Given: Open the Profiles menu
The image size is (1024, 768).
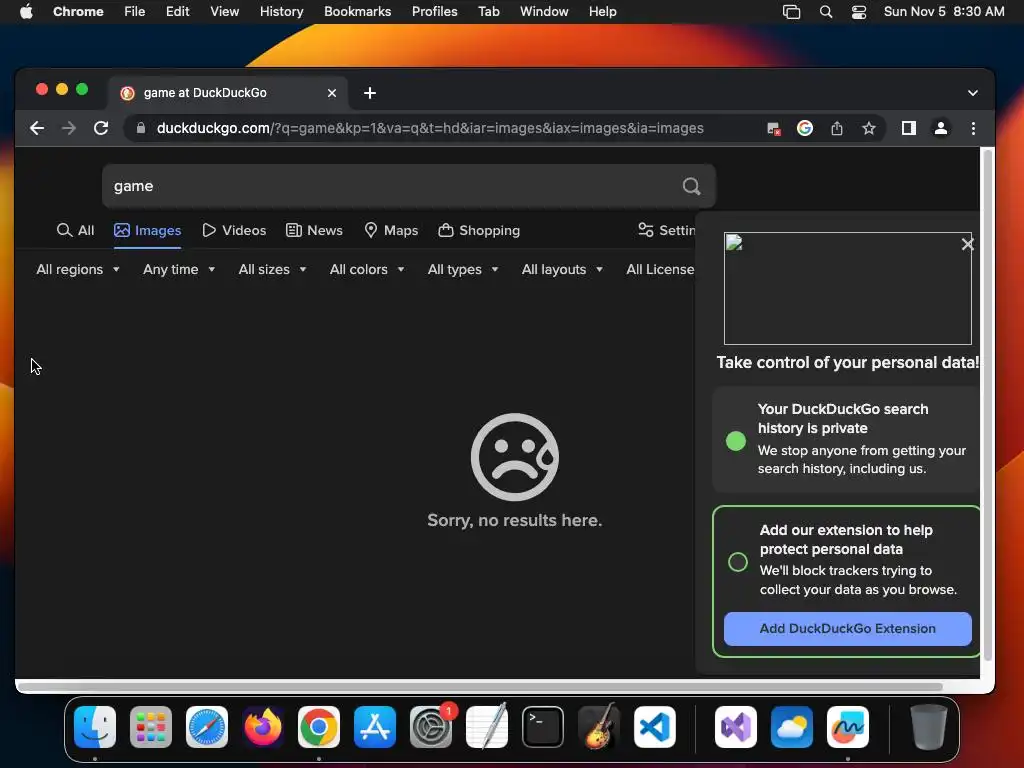Looking at the screenshot, I should [434, 12].
